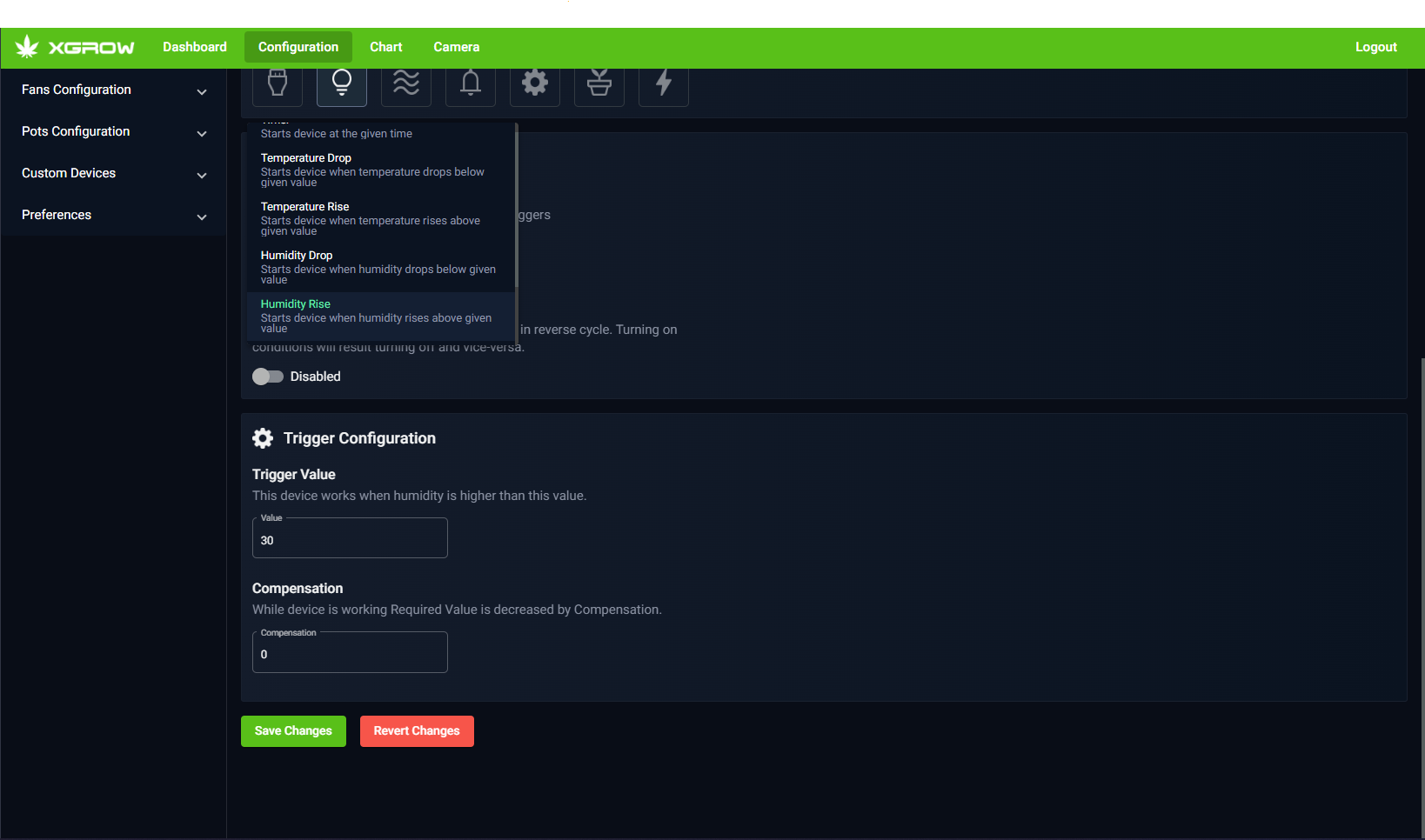Open the Chart tab
The width and height of the screenshot is (1425, 840).
386,47
